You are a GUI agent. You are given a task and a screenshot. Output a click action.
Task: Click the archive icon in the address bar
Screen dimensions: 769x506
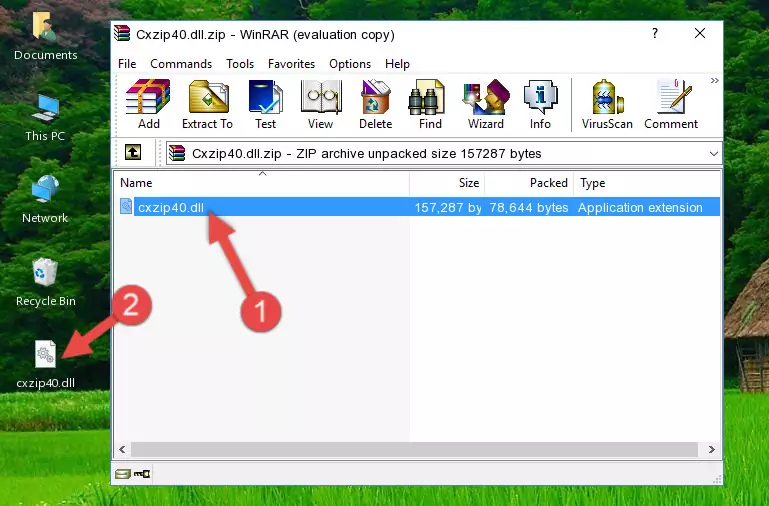click(x=177, y=153)
